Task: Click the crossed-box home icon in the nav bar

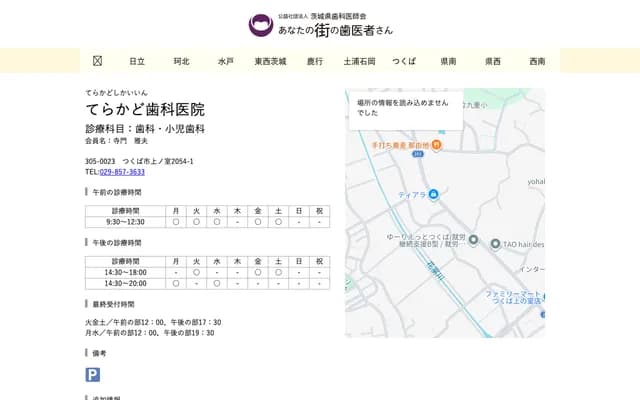Action: click(x=97, y=61)
